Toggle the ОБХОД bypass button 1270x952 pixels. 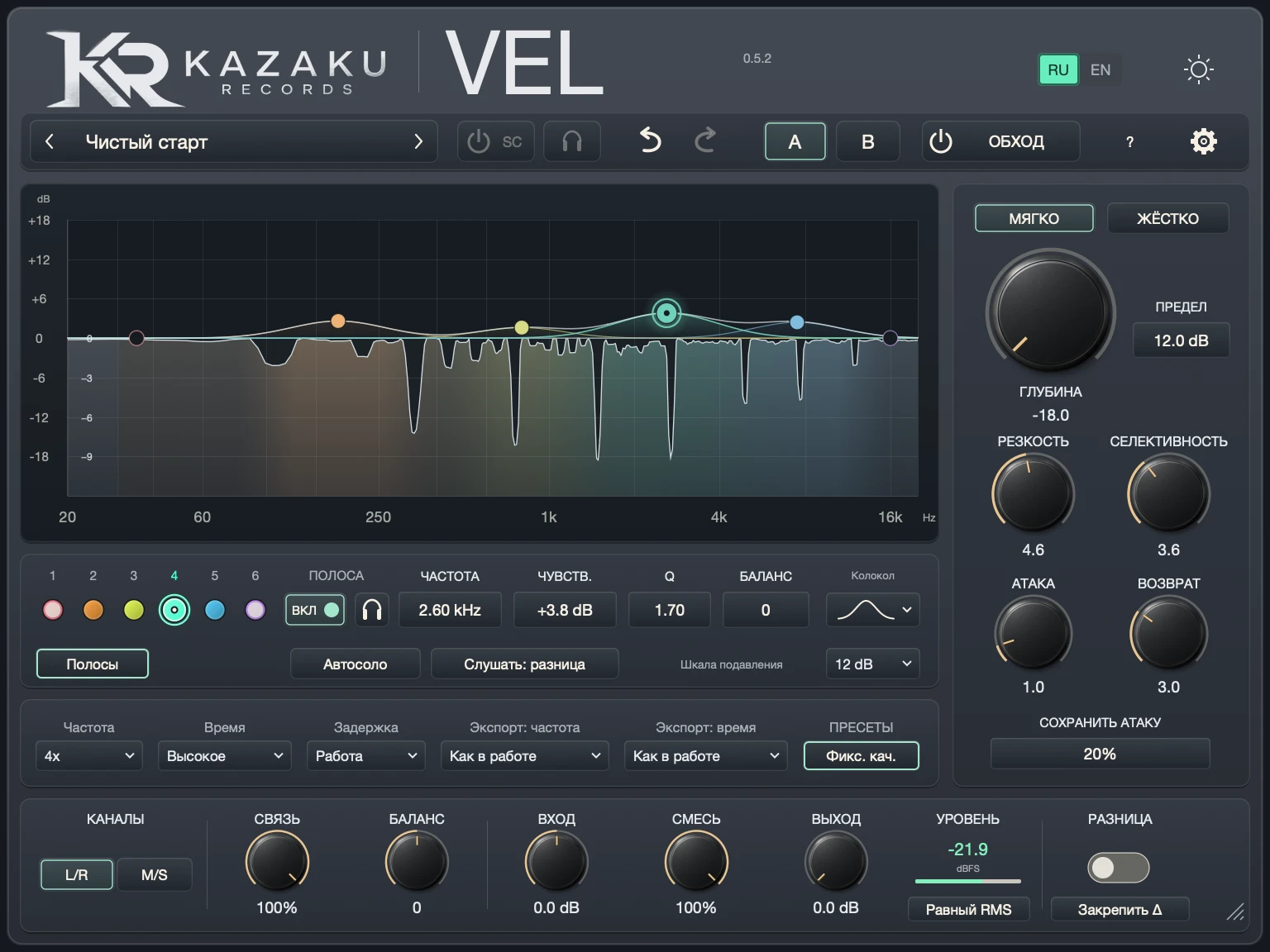(1000, 141)
